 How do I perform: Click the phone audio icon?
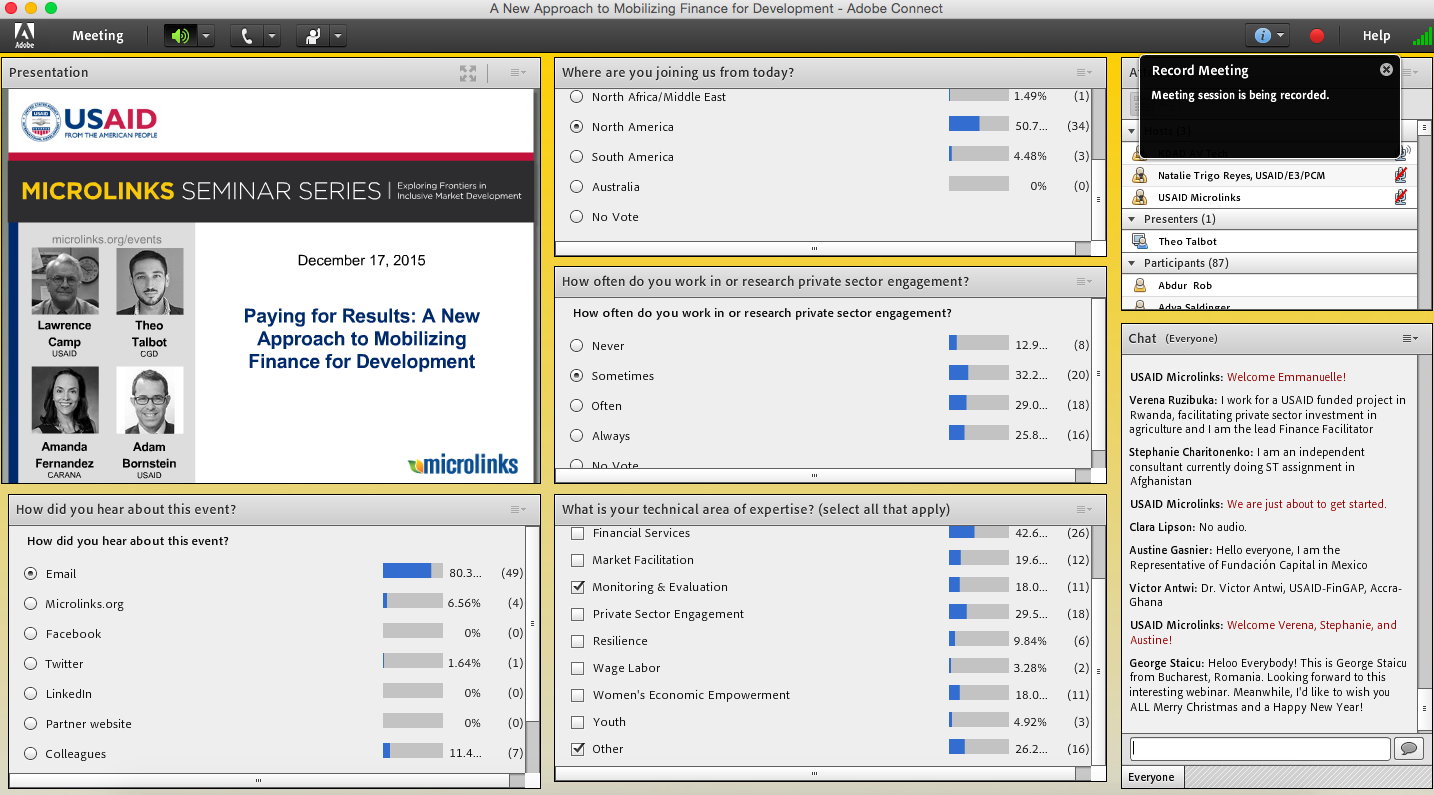point(247,36)
